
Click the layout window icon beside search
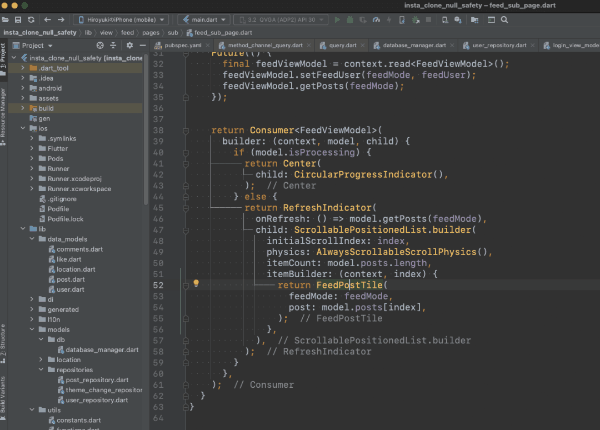pyautogui.click(x=491, y=20)
